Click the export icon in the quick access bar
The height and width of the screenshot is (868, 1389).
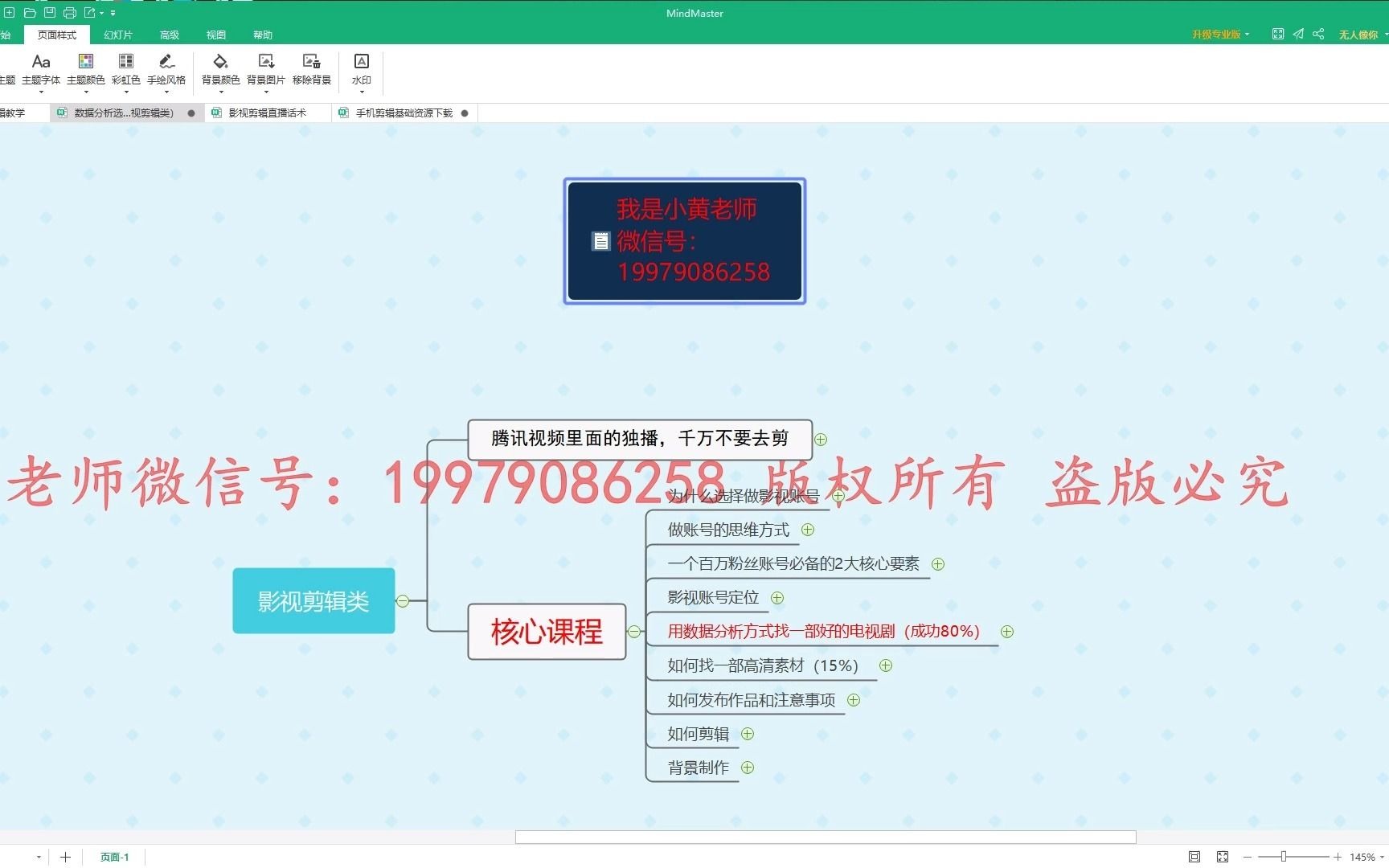tap(89, 13)
